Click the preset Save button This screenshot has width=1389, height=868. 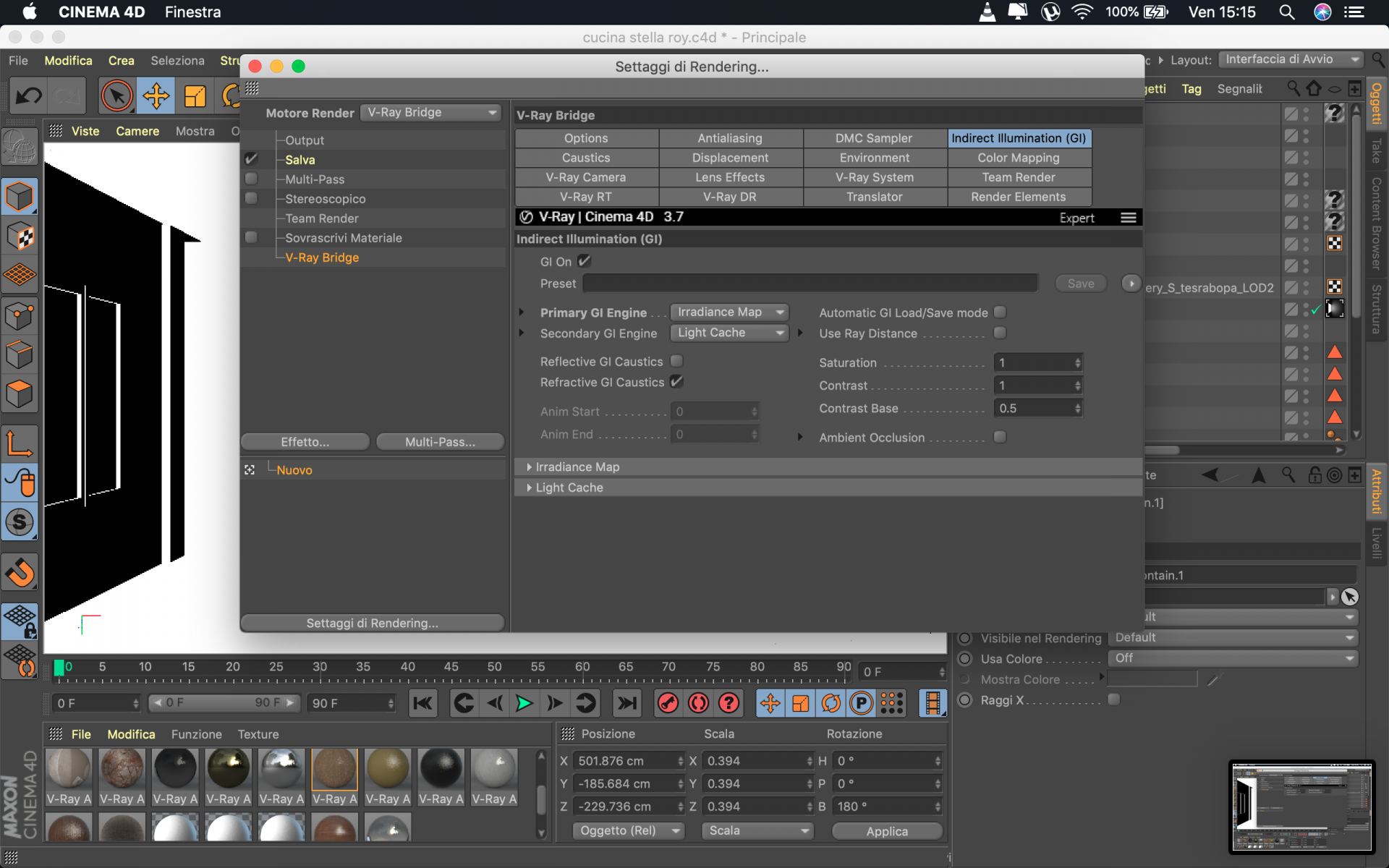point(1081,284)
